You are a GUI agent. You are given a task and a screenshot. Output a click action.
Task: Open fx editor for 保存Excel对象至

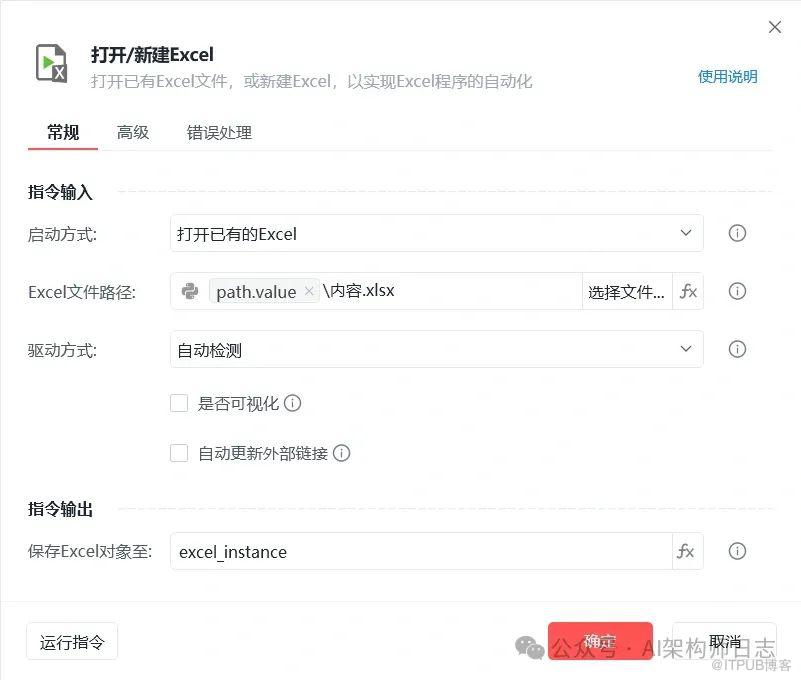[686, 551]
